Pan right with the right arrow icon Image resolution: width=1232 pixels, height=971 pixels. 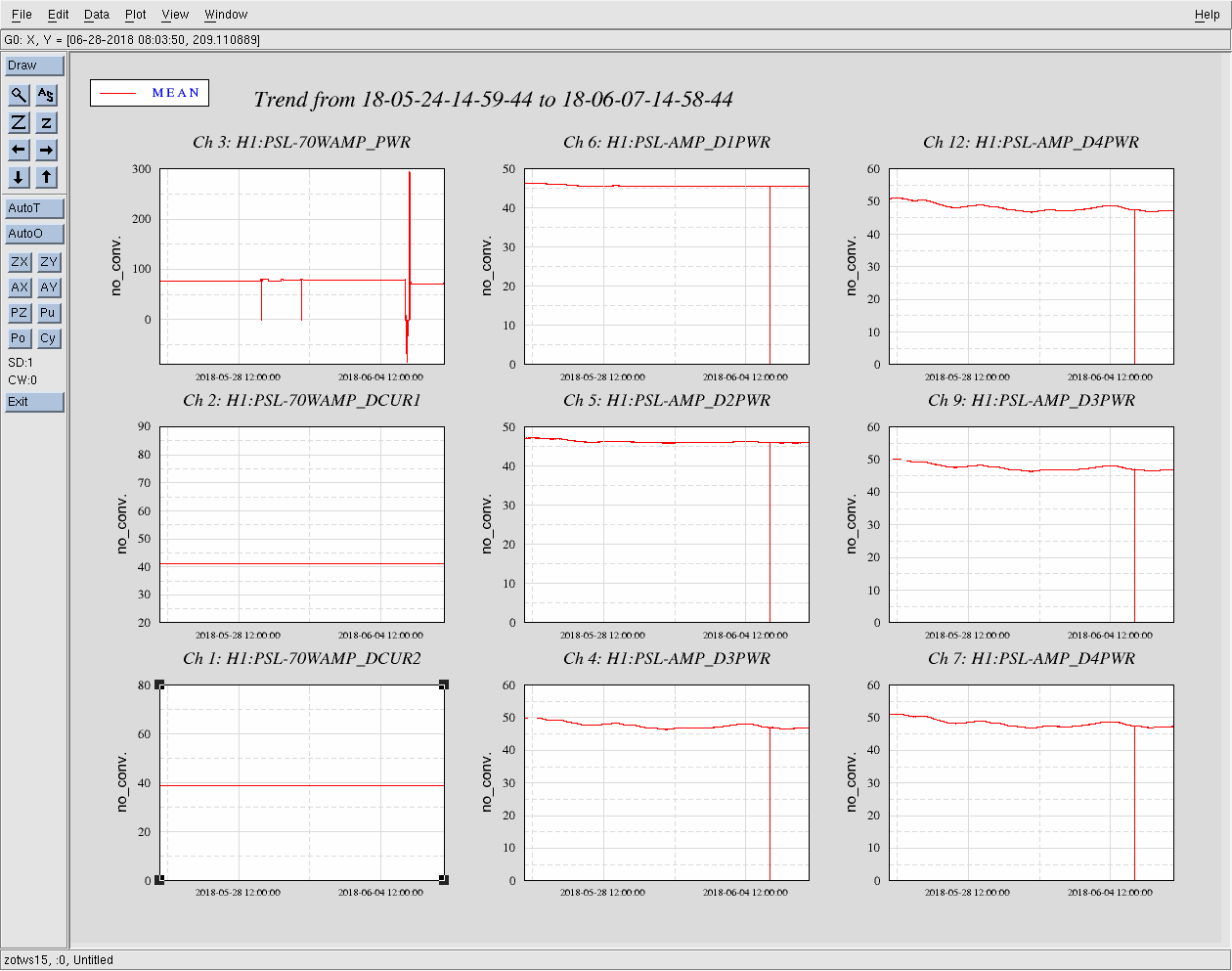(47, 150)
